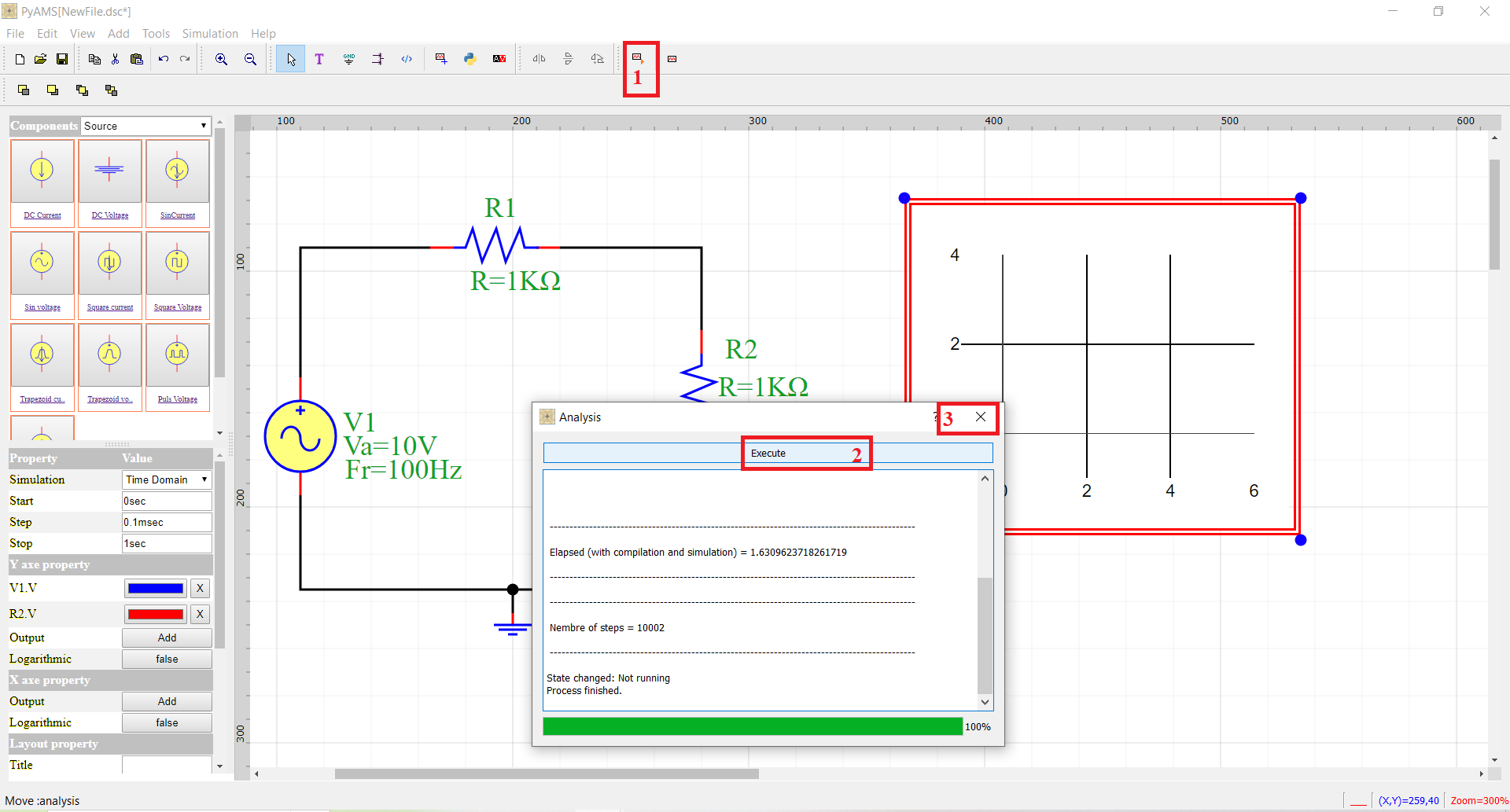This screenshot has height=812, width=1510.
Task: Click the waveform viewer icon beside run analysis
Action: tap(672, 59)
